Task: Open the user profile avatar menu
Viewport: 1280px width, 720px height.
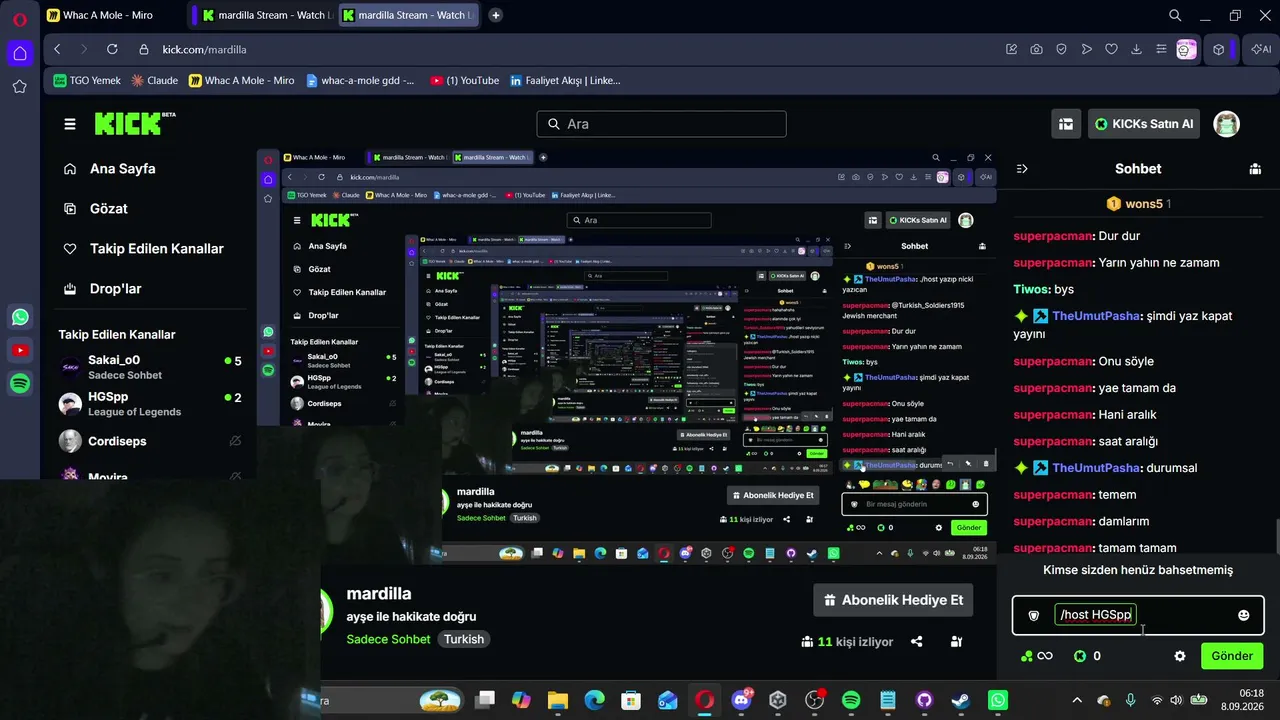Action: coord(1226,124)
